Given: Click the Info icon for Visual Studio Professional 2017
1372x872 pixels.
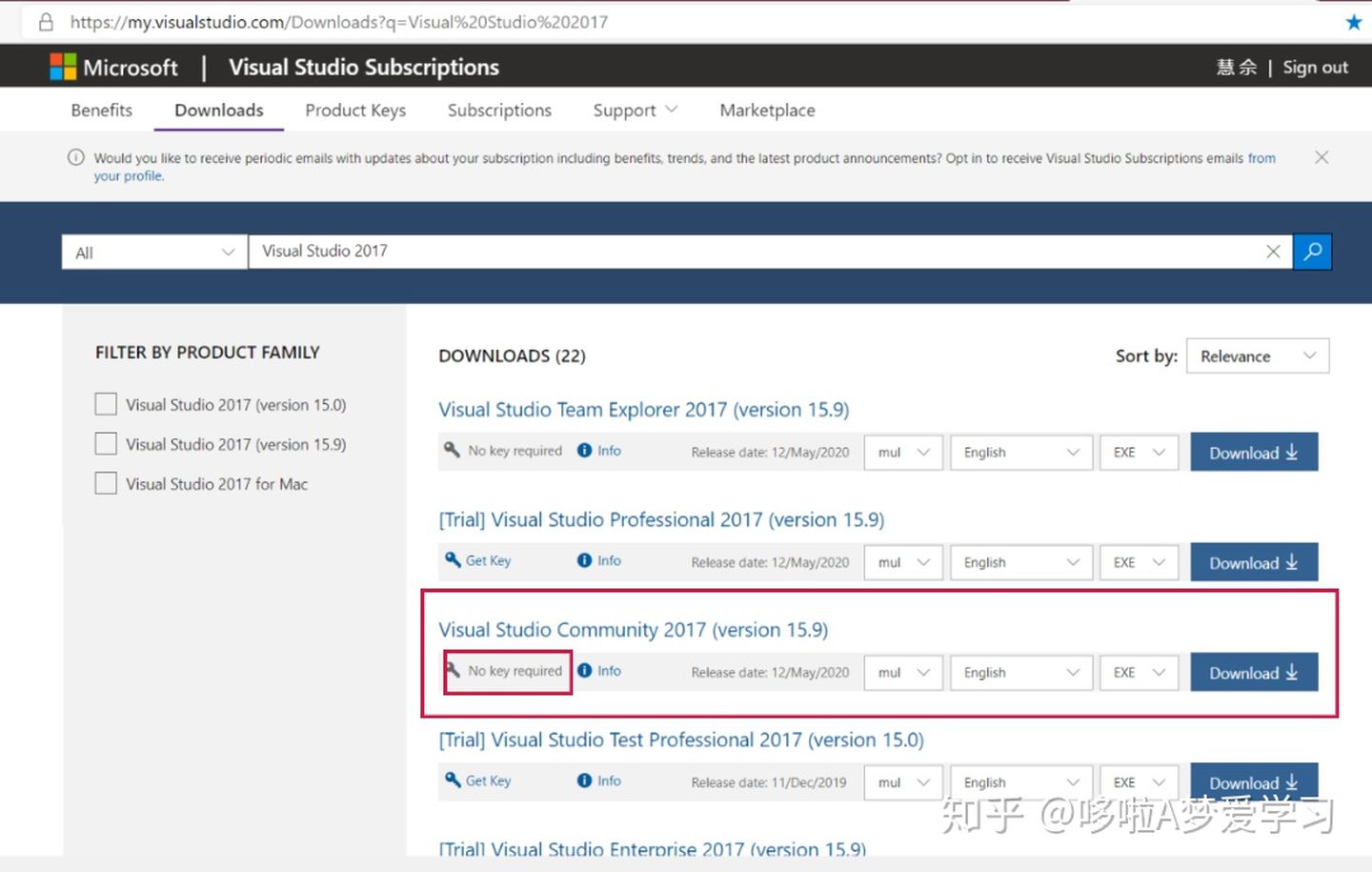Looking at the screenshot, I should tap(585, 560).
